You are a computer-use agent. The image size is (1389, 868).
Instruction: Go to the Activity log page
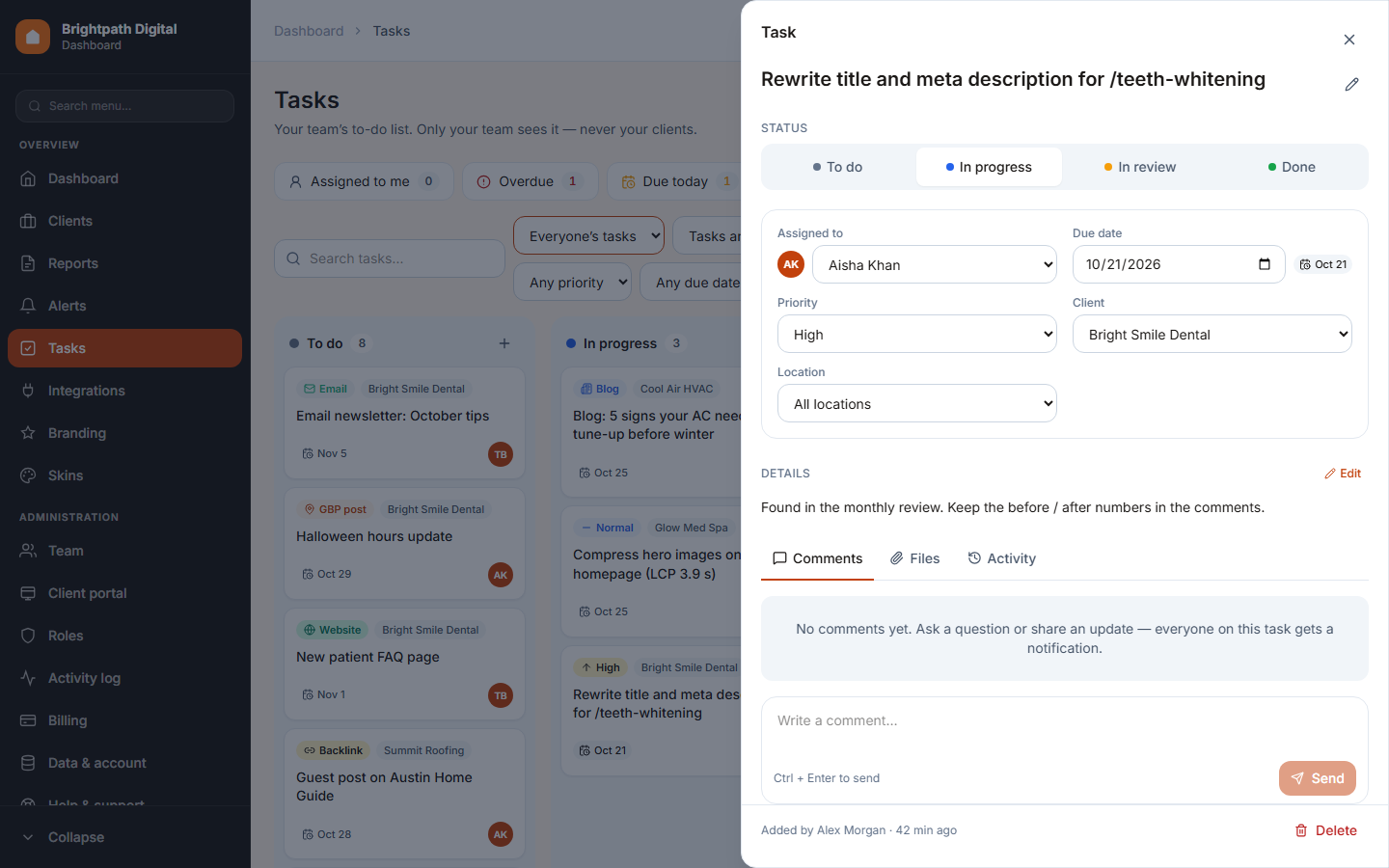click(124, 678)
